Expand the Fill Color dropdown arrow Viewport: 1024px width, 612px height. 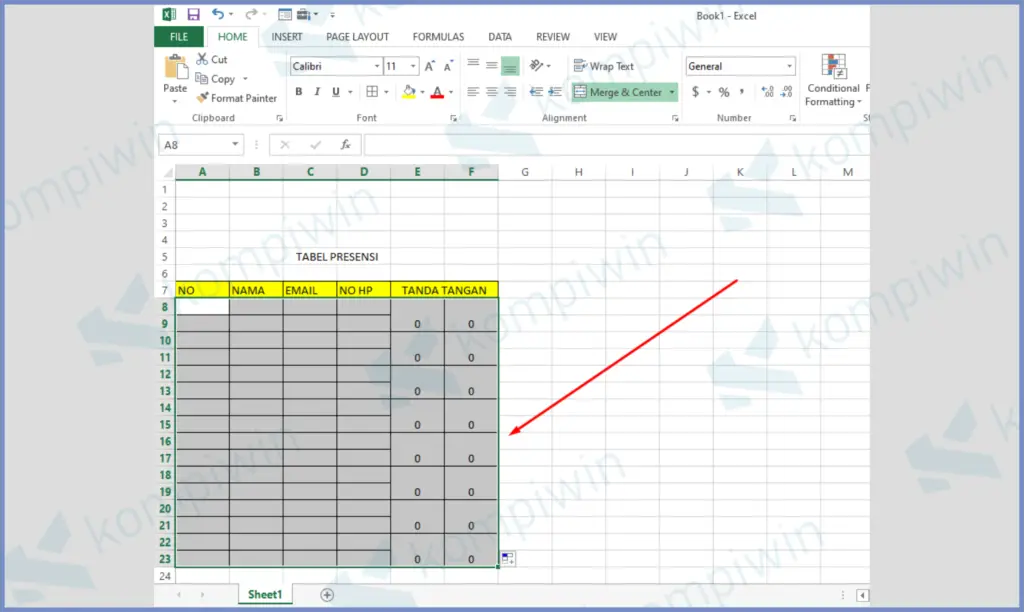[423, 91]
